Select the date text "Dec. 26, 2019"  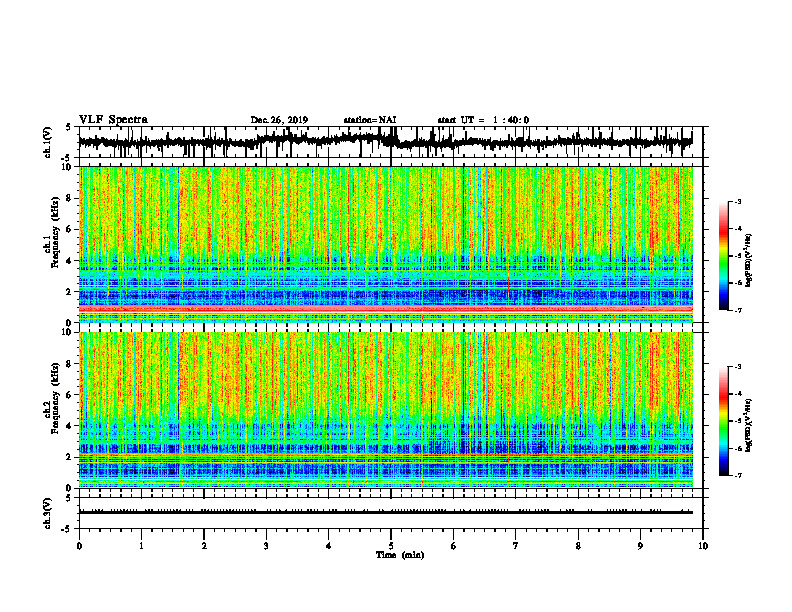click(x=279, y=120)
